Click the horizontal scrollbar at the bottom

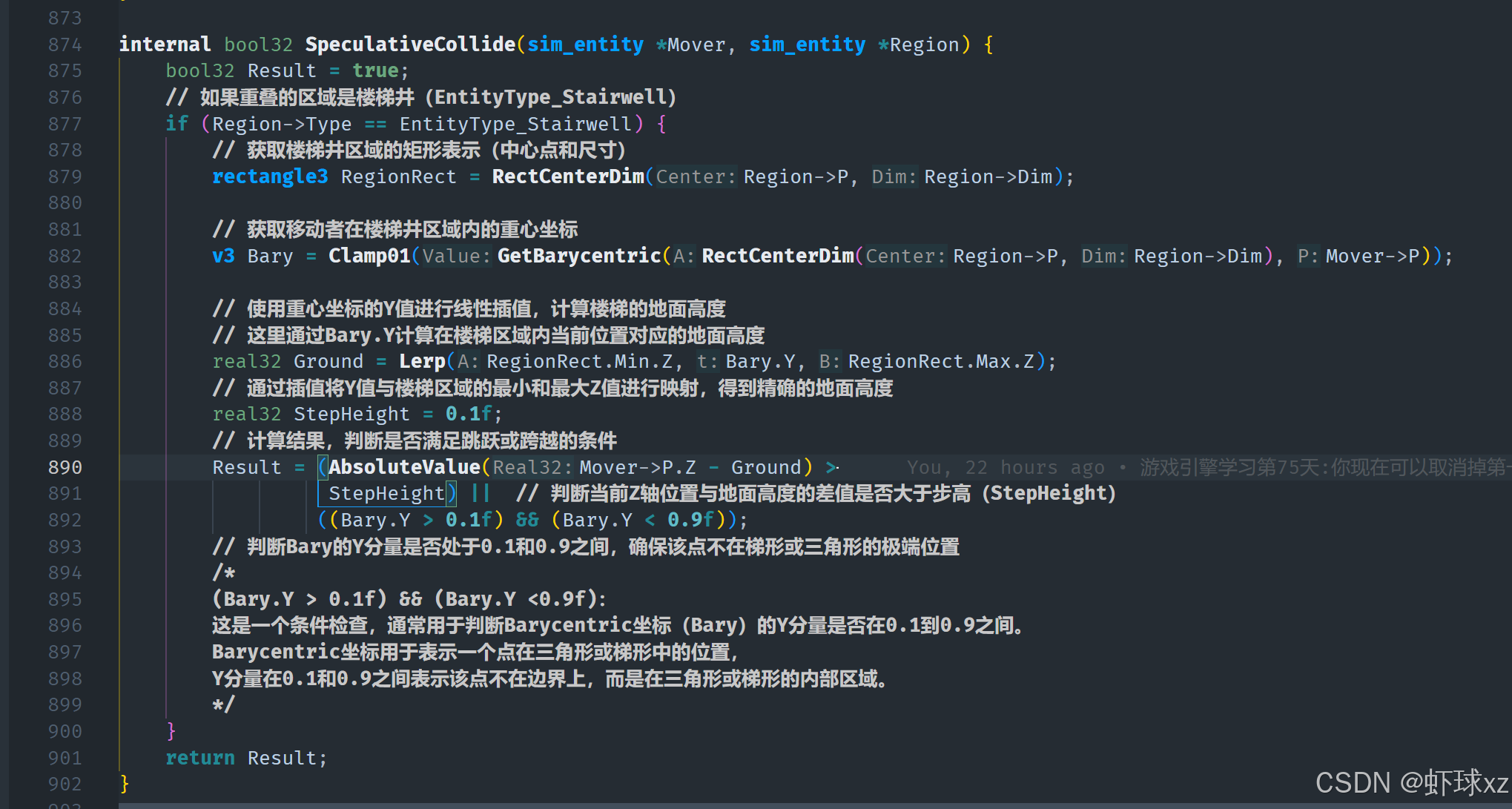coord(815,805)
